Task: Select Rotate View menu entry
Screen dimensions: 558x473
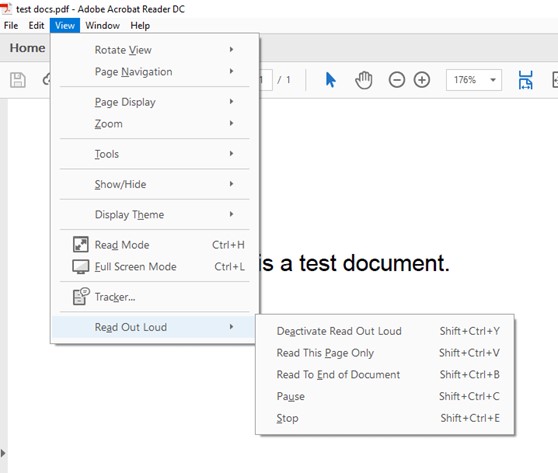Action: click(154, 50)
